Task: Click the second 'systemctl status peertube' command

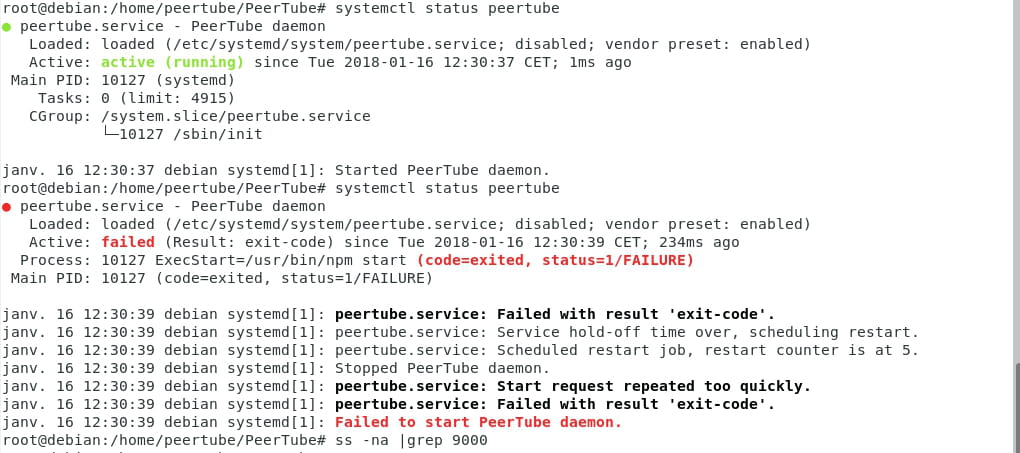Action: [447, 188]
